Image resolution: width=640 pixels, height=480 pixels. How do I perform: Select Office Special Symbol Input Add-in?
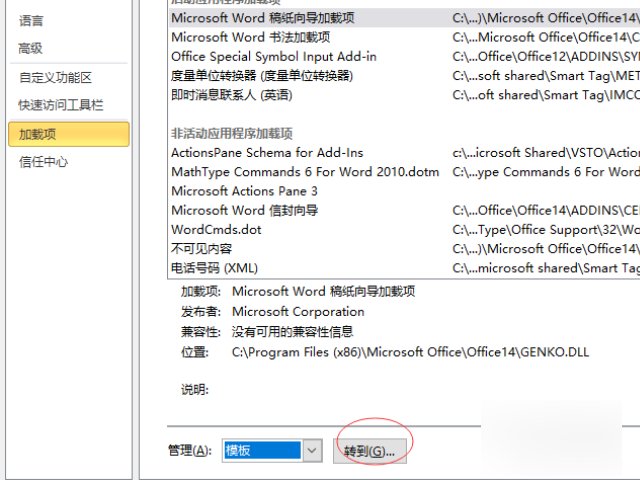click(x=404, y=56)
